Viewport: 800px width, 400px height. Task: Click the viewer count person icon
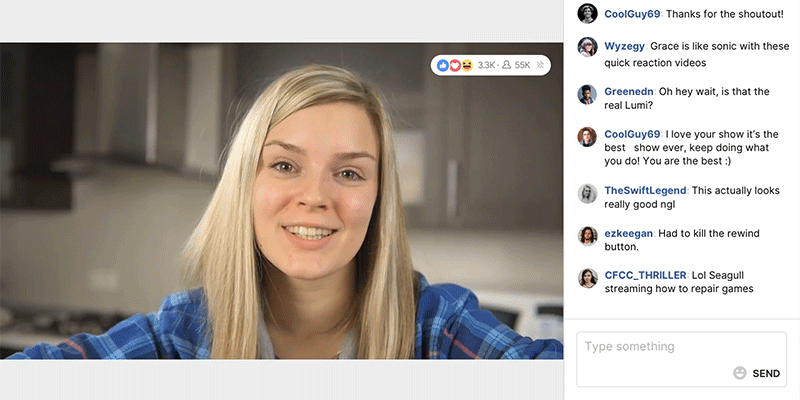(507, 65)
